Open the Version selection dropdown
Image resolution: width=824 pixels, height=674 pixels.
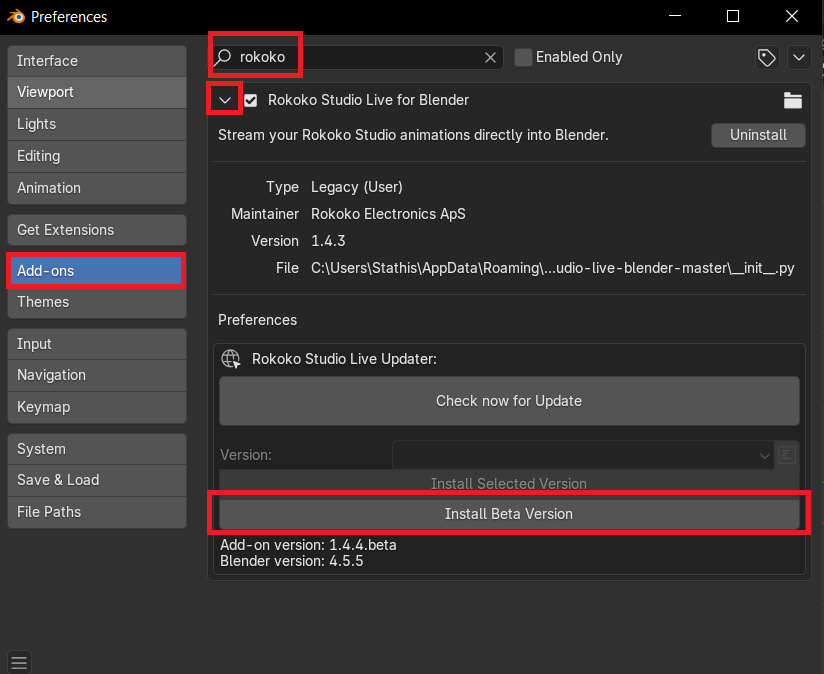(583, 455)
